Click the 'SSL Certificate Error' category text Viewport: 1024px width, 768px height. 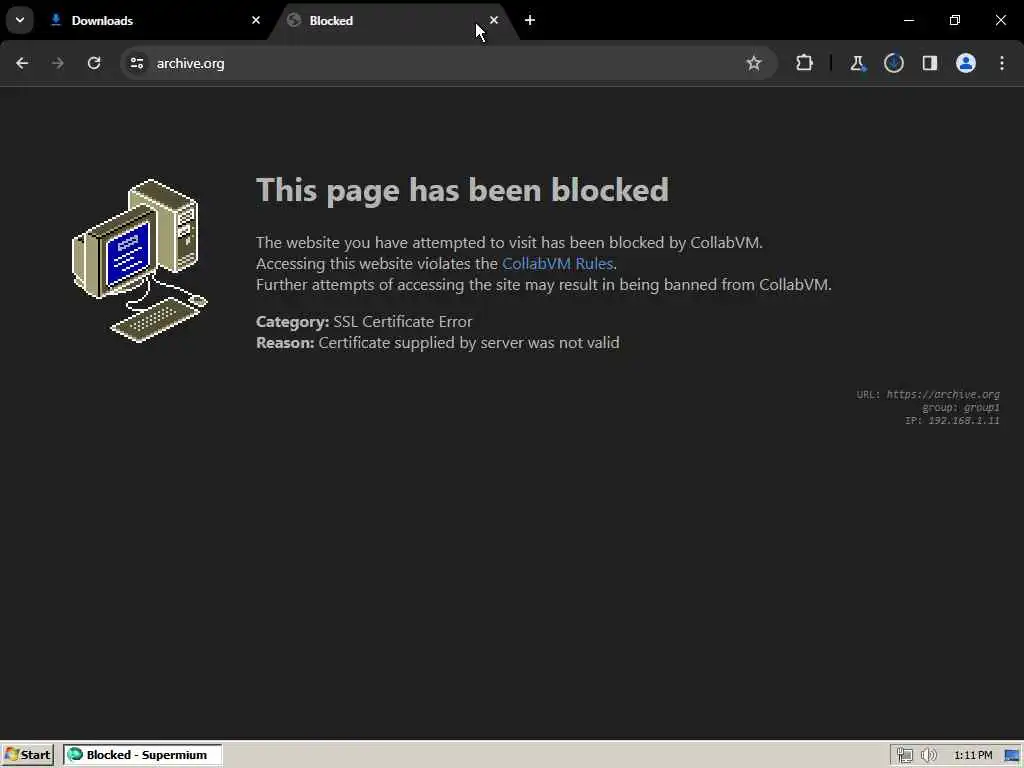click(402, 321)
